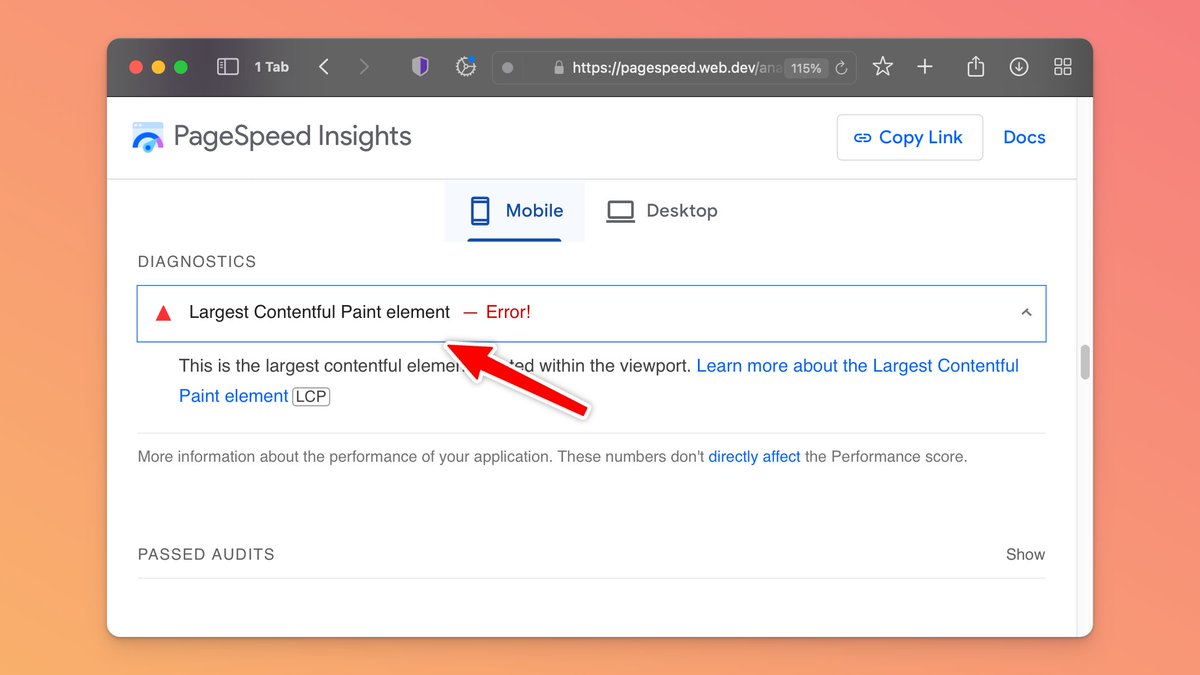
Task: Bookmark the page with the star icon
Action: pyautogui.click(x=882, y=67)
